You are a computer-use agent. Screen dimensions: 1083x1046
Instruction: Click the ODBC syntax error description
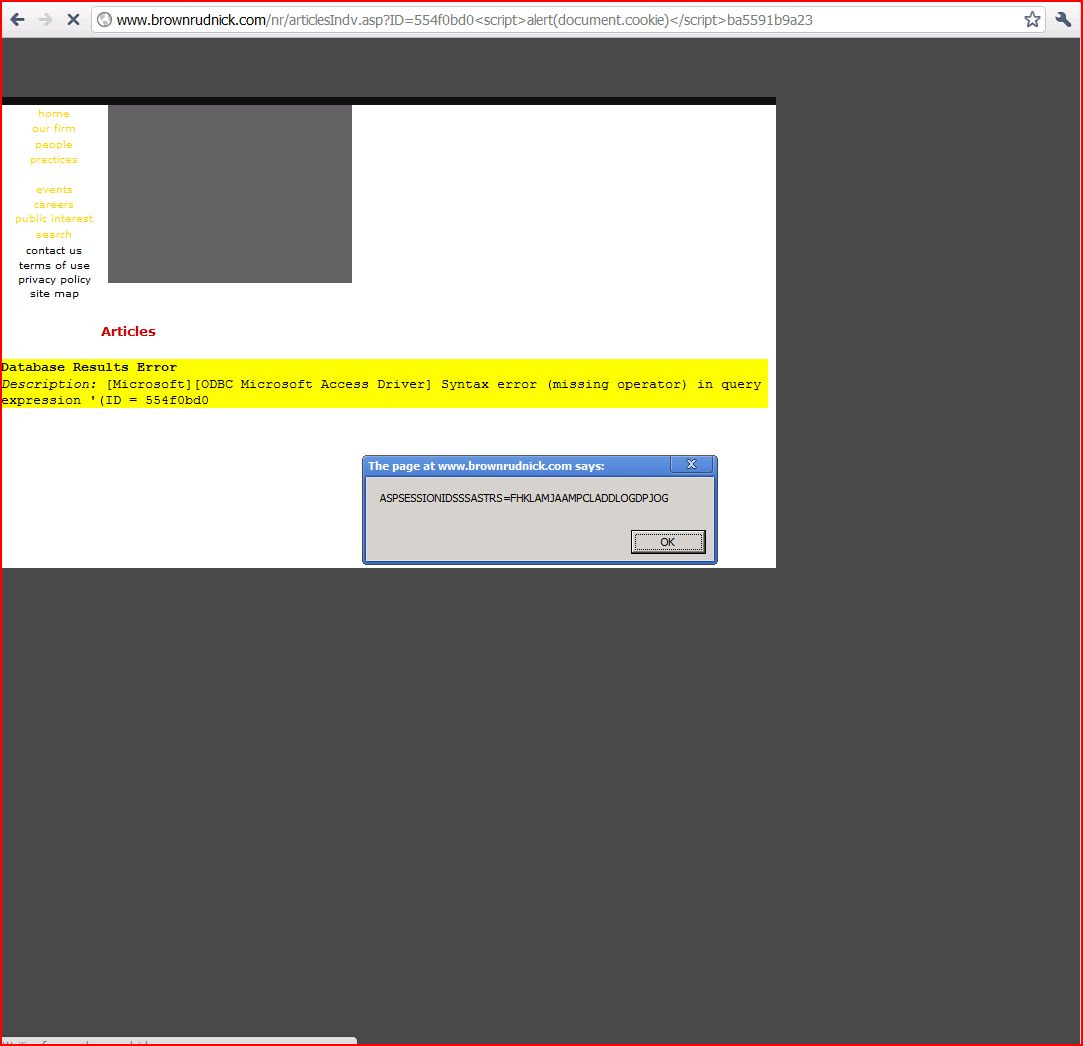click(x=381, y=392)
